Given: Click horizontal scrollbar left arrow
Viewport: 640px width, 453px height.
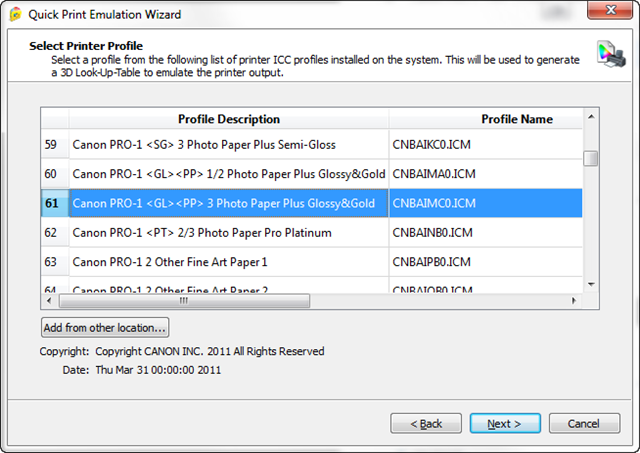Looking at the screenshot, I should click(x=49, y=301).
